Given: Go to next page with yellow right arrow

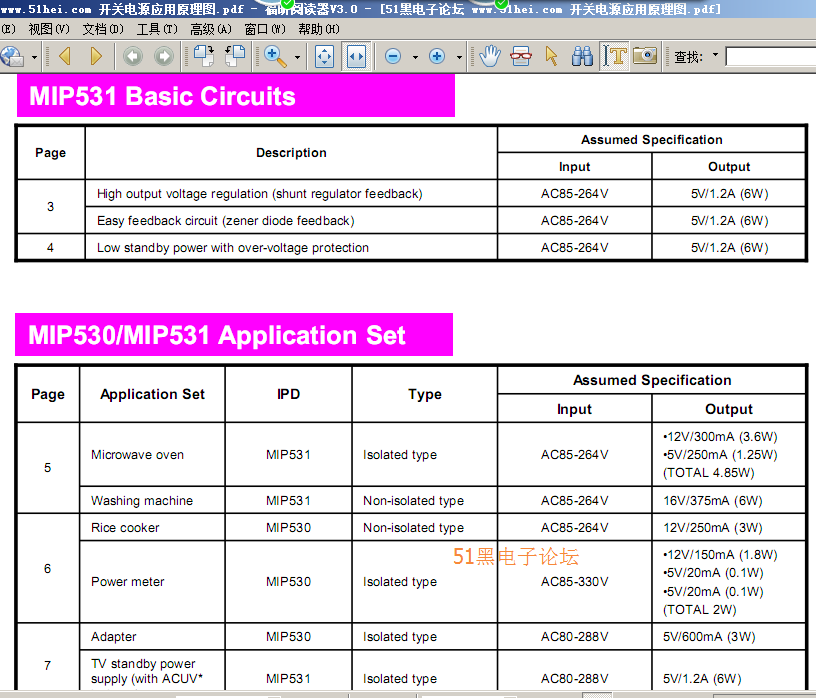Looking at the screenshot, I should click(x=96, y=56).
